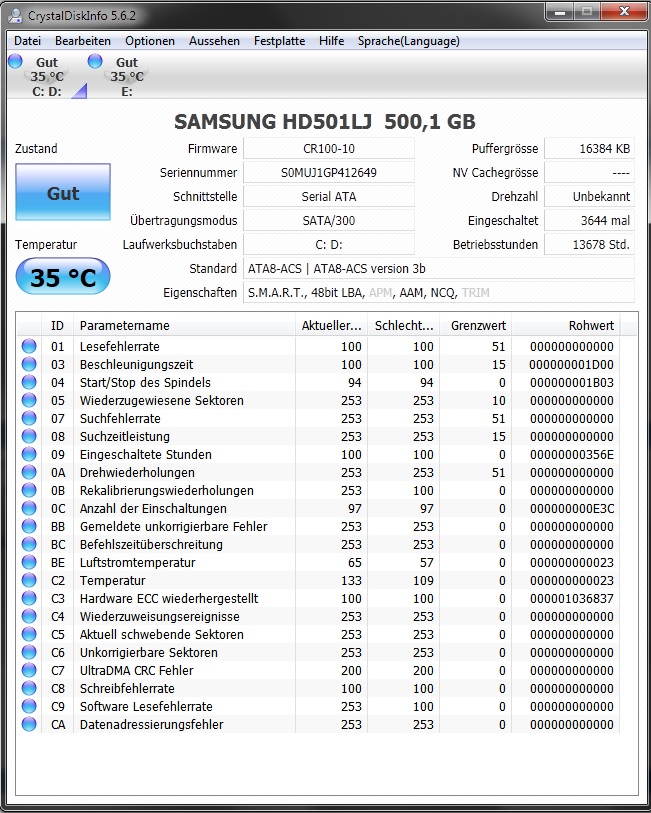Select the UltraDMA CRC Fehler text
This screenshot has height=813, width=651.
pyautogui.click(x=136, y=670)
